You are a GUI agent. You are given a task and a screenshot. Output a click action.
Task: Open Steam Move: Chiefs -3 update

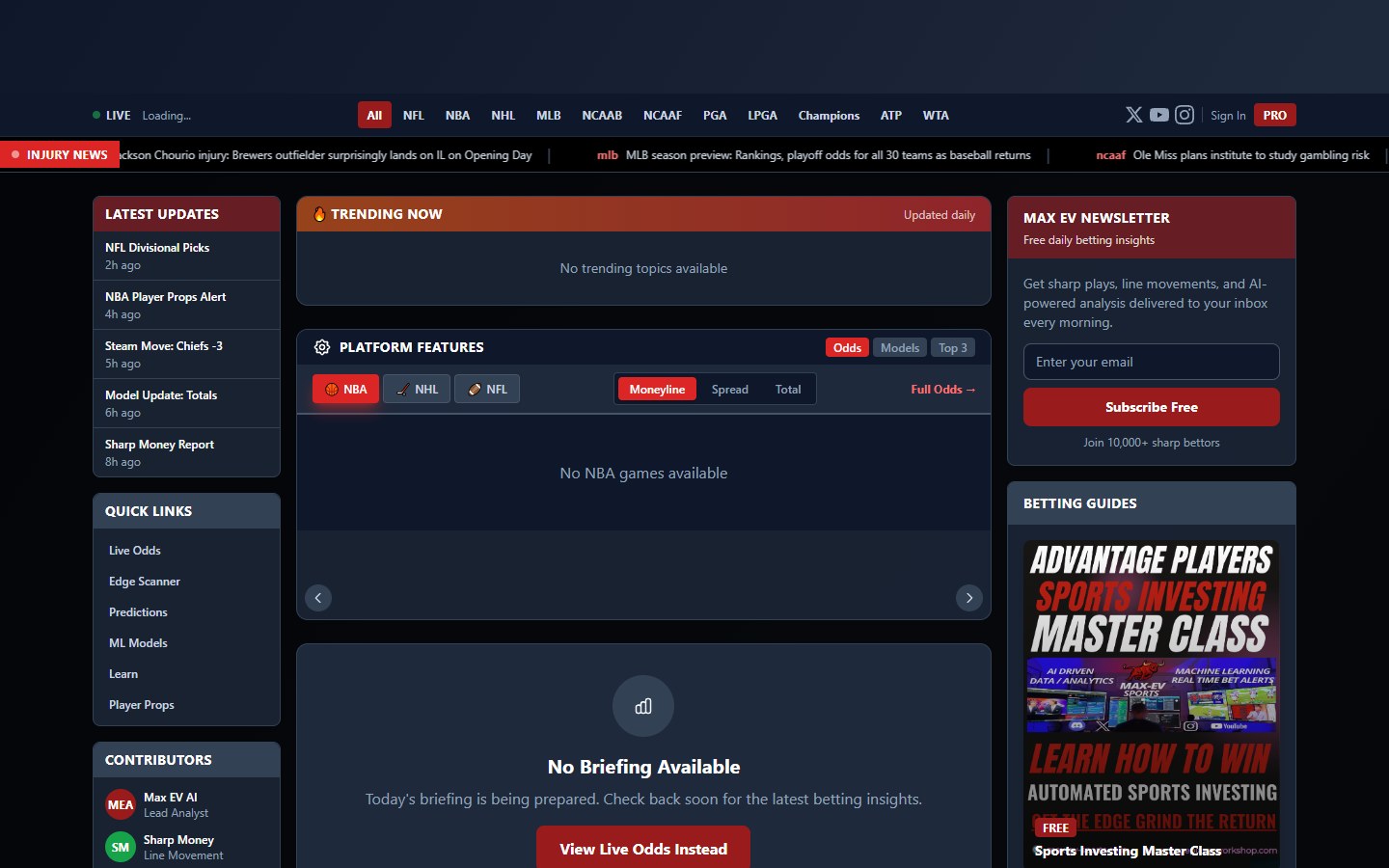[186, 354]
